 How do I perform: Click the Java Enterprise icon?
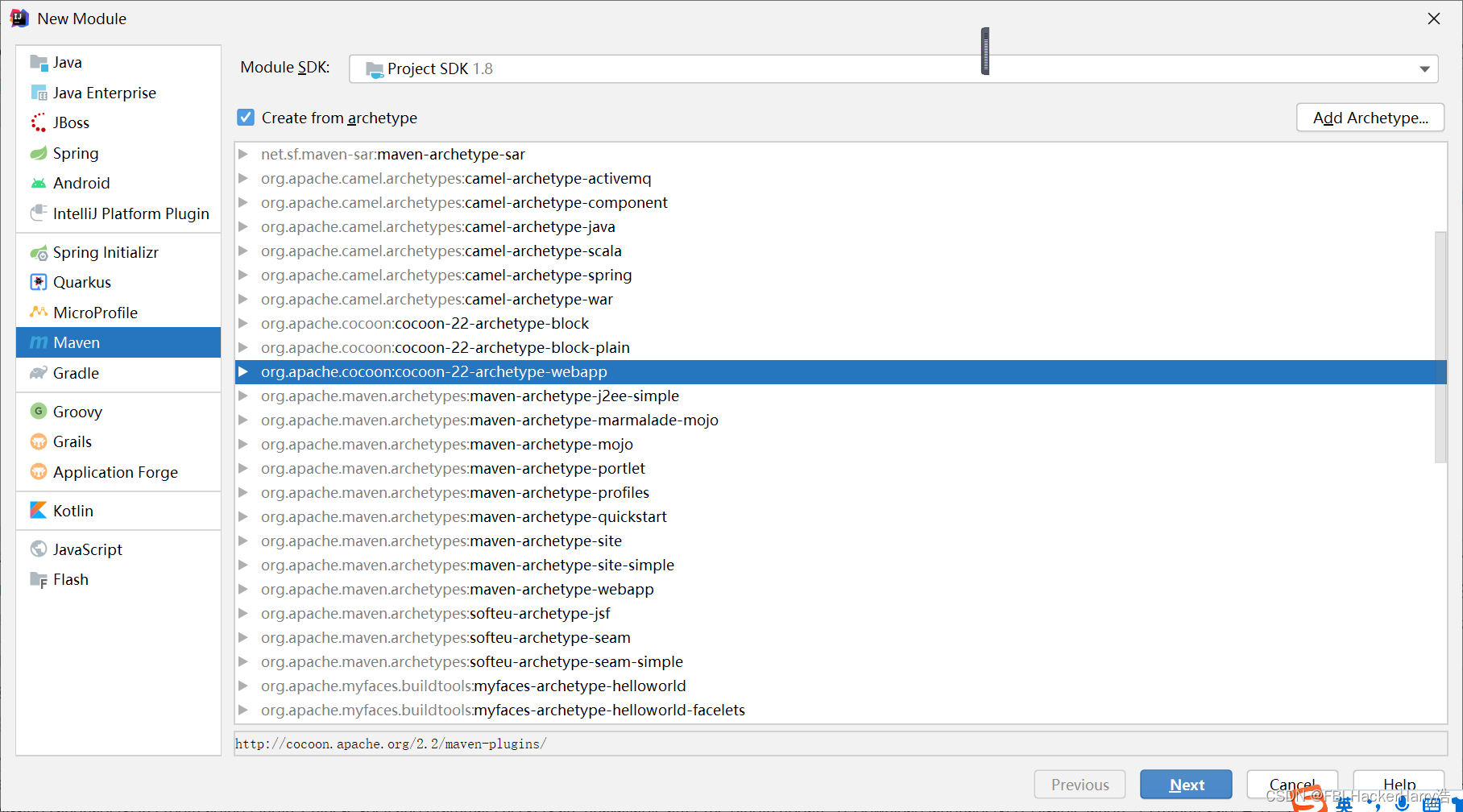(39, 93)
